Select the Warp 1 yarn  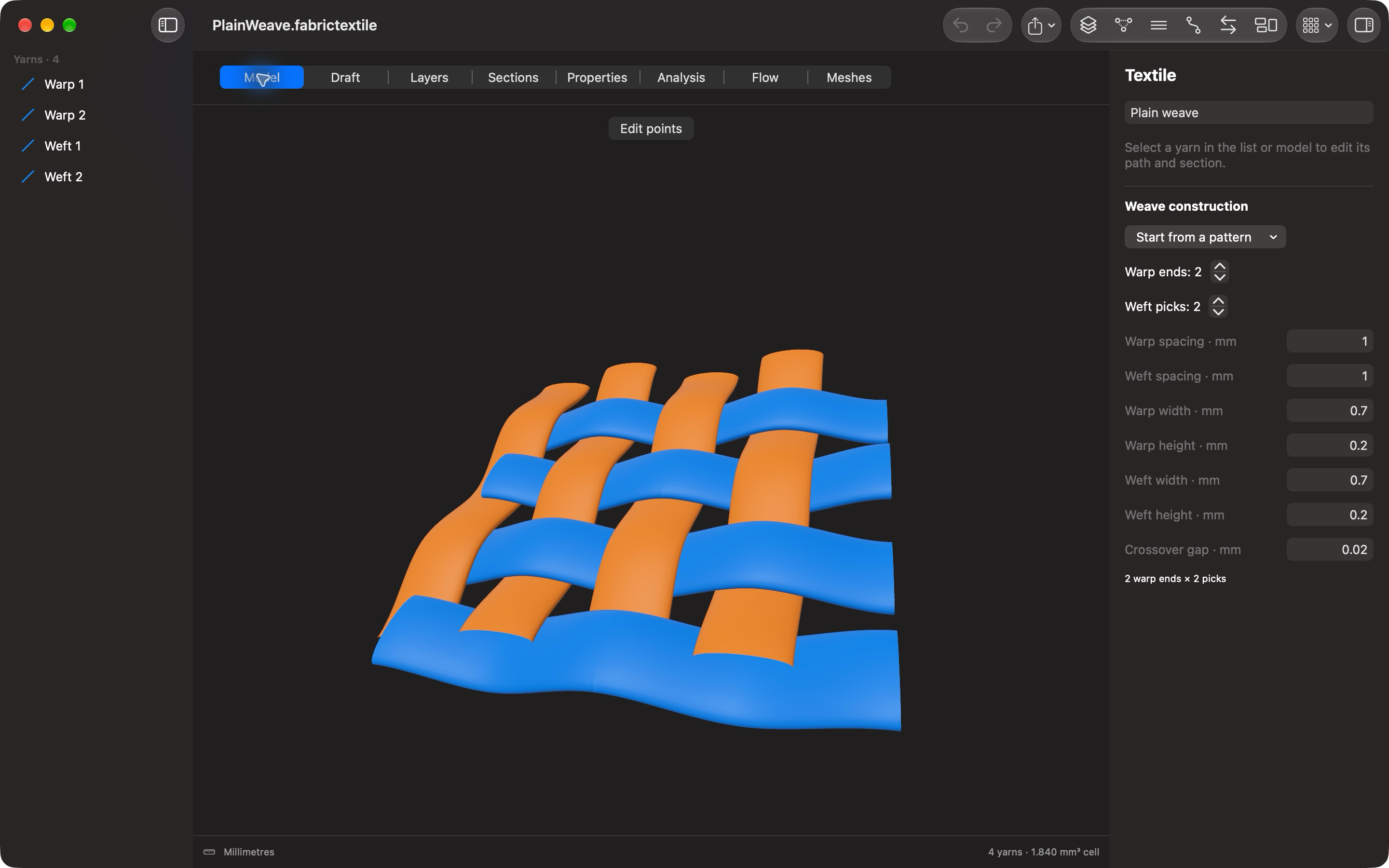pos(96,84)
